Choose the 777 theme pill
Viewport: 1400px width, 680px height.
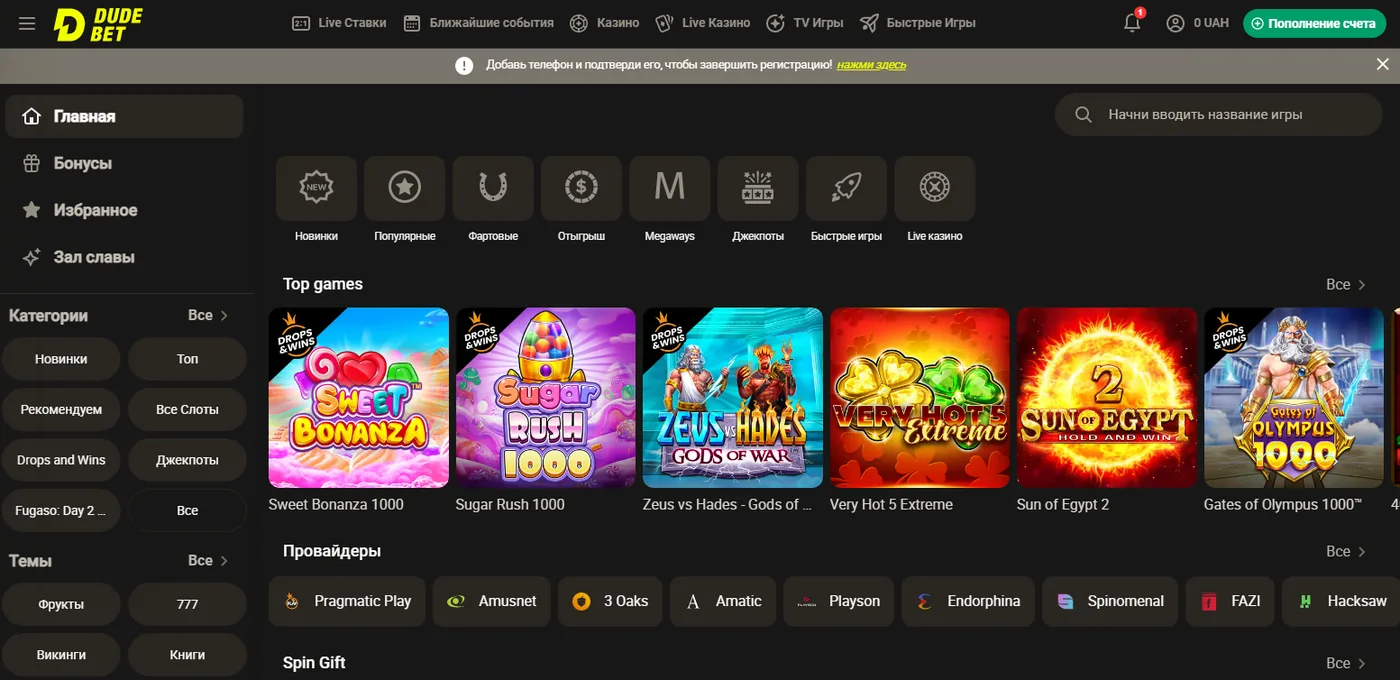coord(188,604)
